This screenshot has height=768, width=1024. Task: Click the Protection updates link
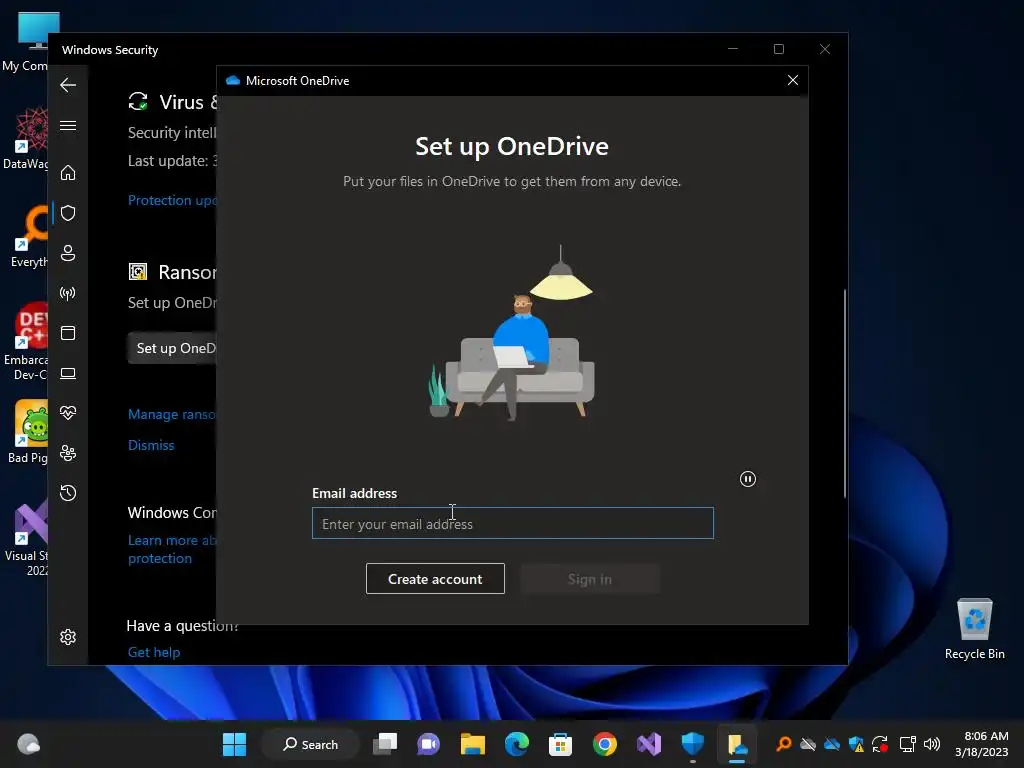tap(172, 200)
